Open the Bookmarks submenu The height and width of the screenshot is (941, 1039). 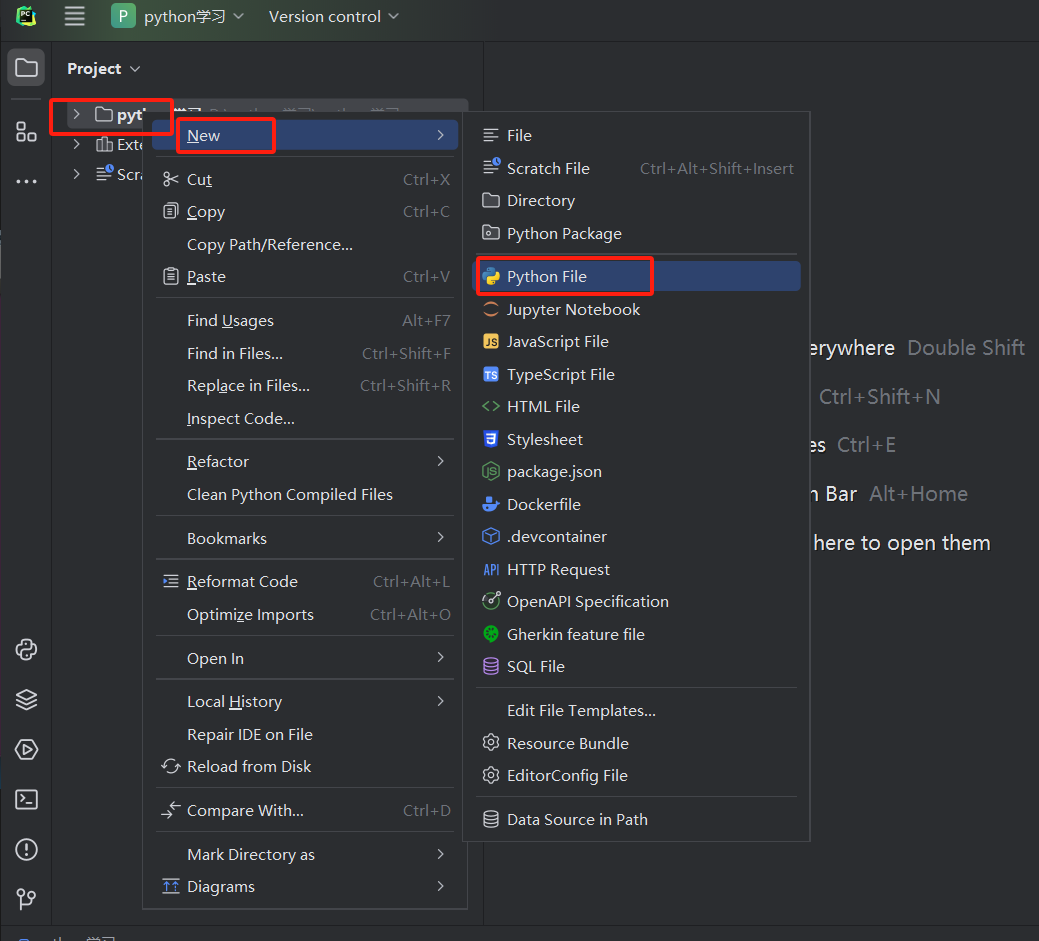(305, 538)
